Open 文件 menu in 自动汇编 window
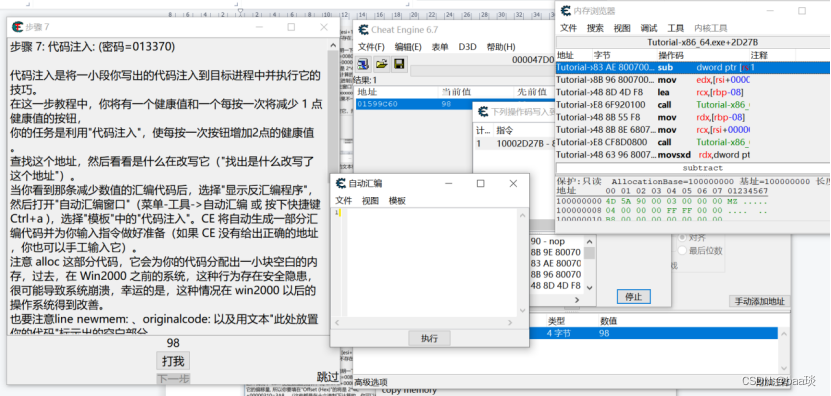This screenshot has width=831, height=396. pos(343,201)
